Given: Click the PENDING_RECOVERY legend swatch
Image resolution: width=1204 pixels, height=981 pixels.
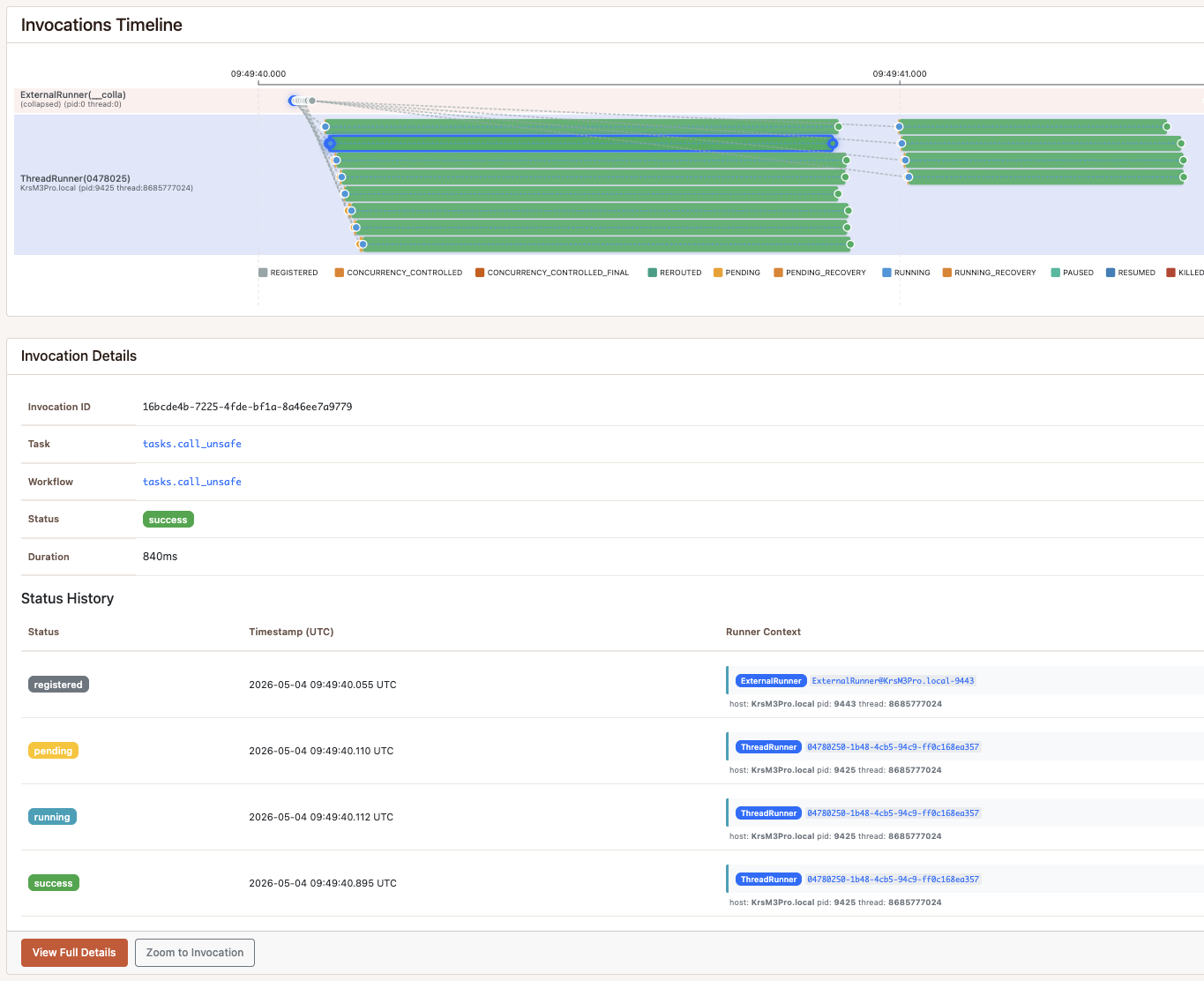Looking at the screenshot, I should point(779,273).
